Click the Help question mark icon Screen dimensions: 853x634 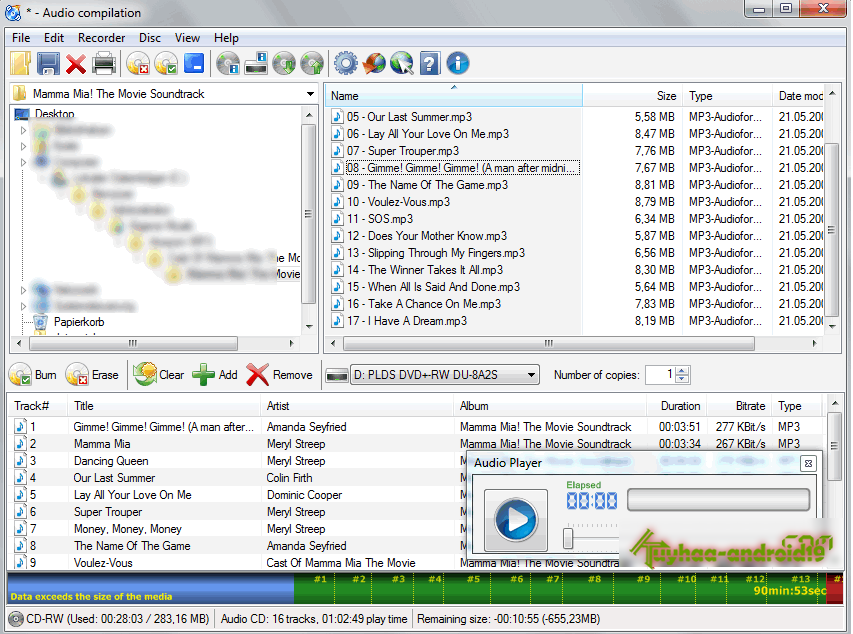tap(428, 63)
